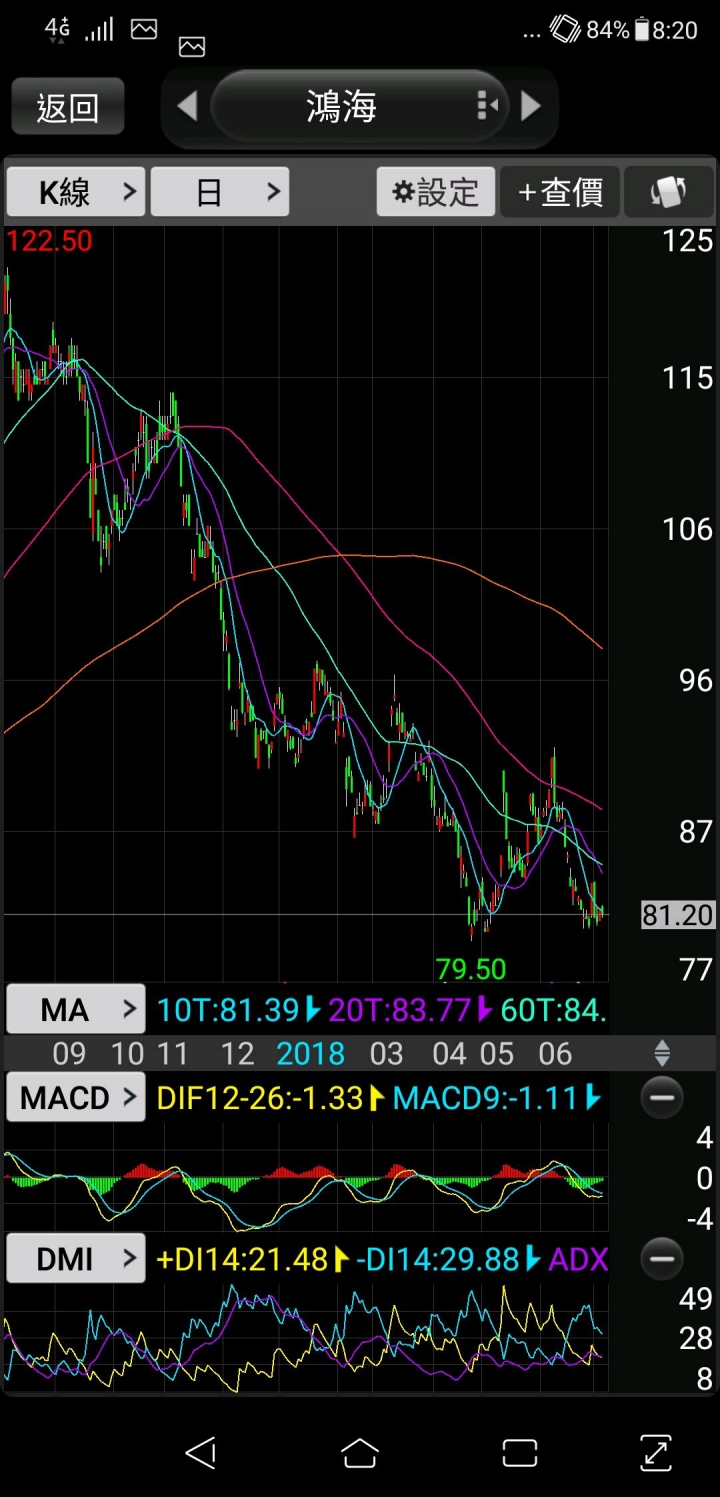Tap the up-down resize arrows on date axis
Screen dimensions: 720x1497
pos(662,1053)
